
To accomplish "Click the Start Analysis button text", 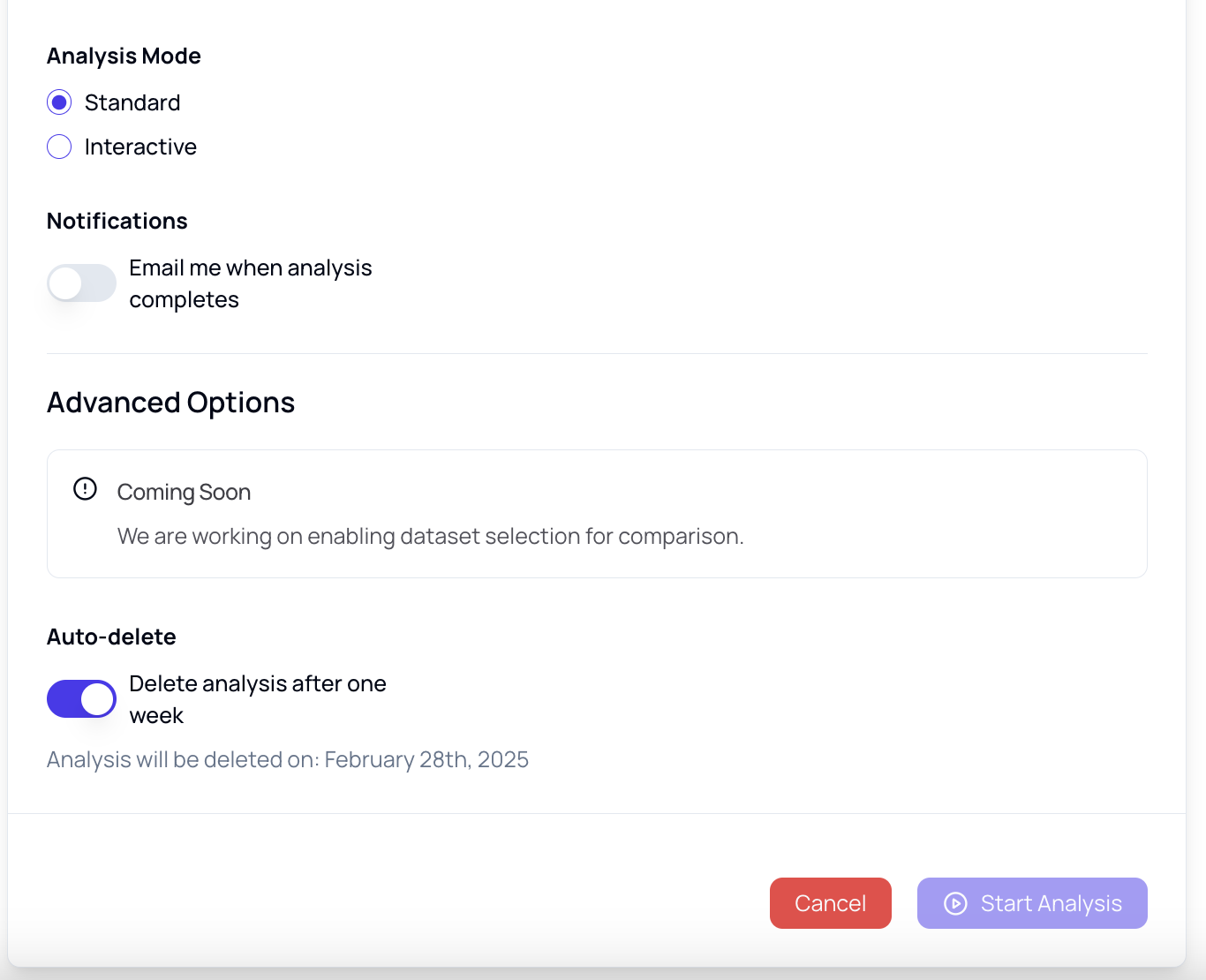I will 1051,903.
